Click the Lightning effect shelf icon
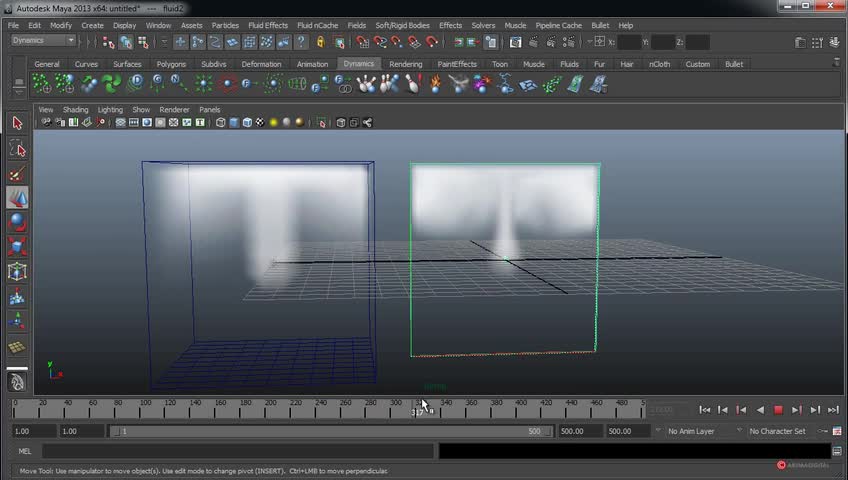Screen dimensions: 848x480 pos(505,85)
